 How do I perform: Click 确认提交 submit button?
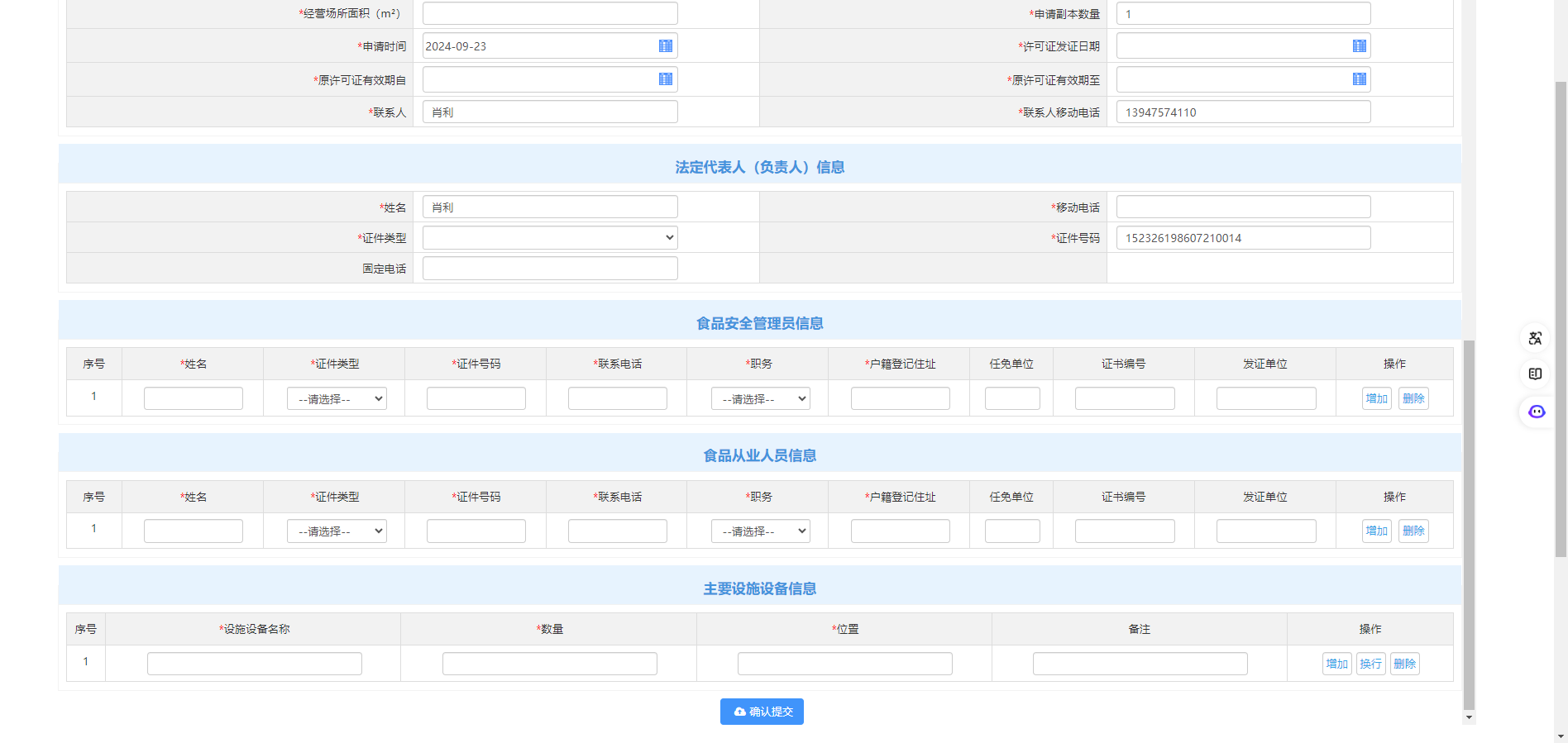(762, 712)
